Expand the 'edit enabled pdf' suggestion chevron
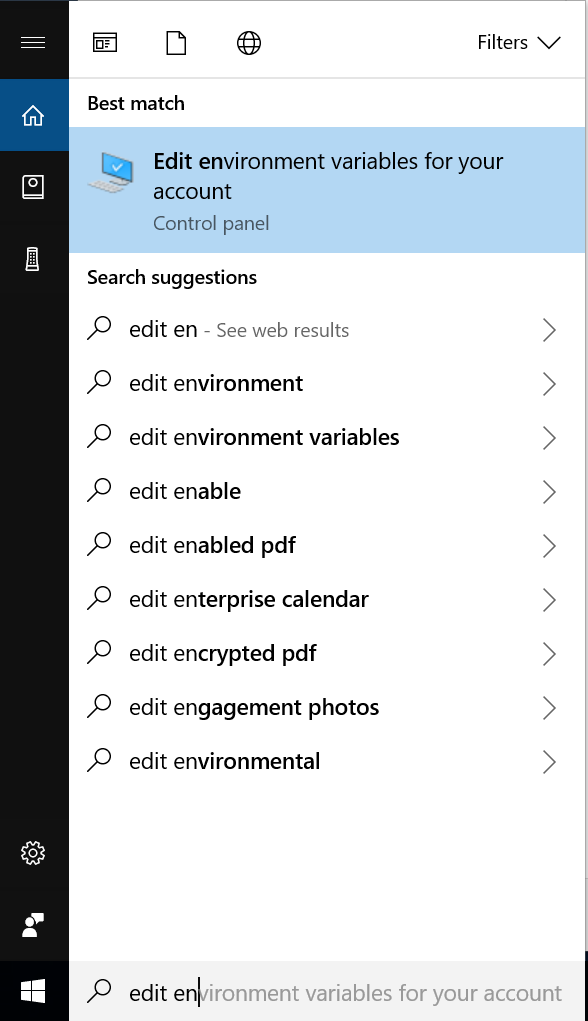This screenshot has width=588, height=1021. coord(549,545)
